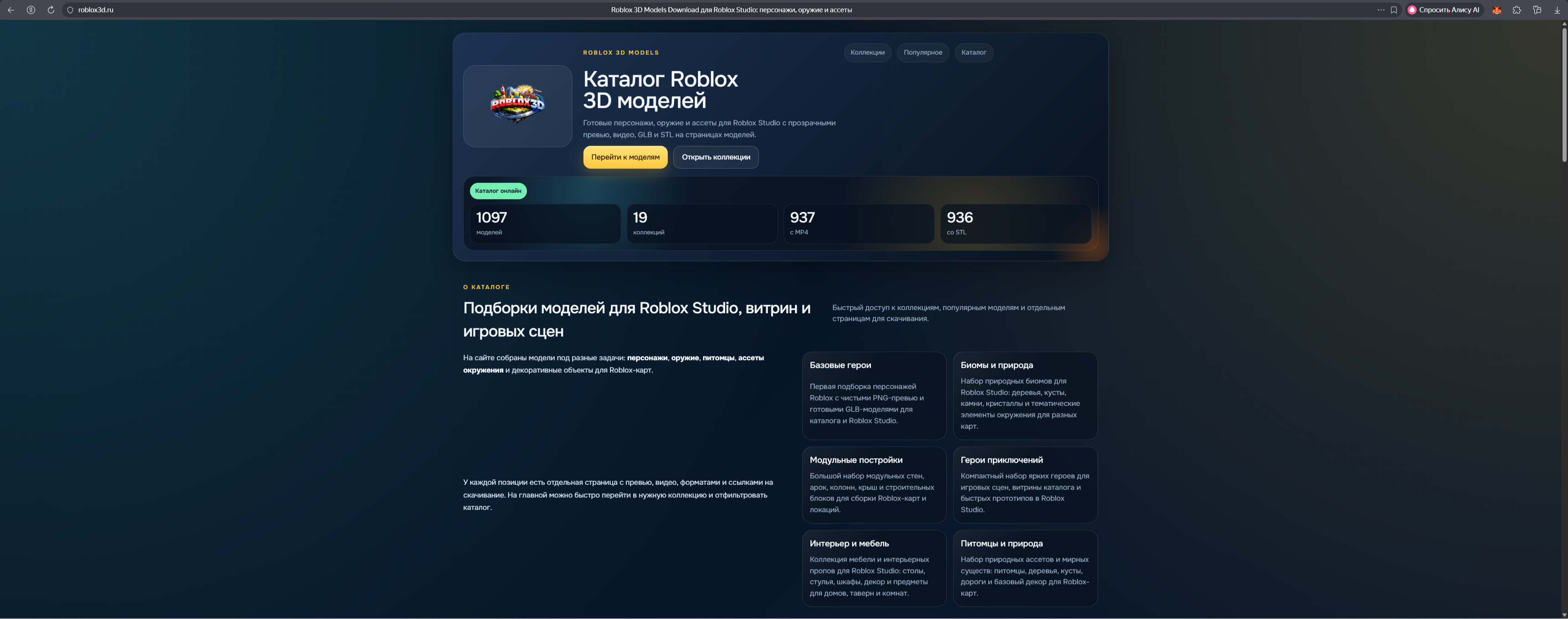Viewport: 1568px width, 619px height.
Task: Click the Каталог онлайн badge
Action: (x=498, y=191)
